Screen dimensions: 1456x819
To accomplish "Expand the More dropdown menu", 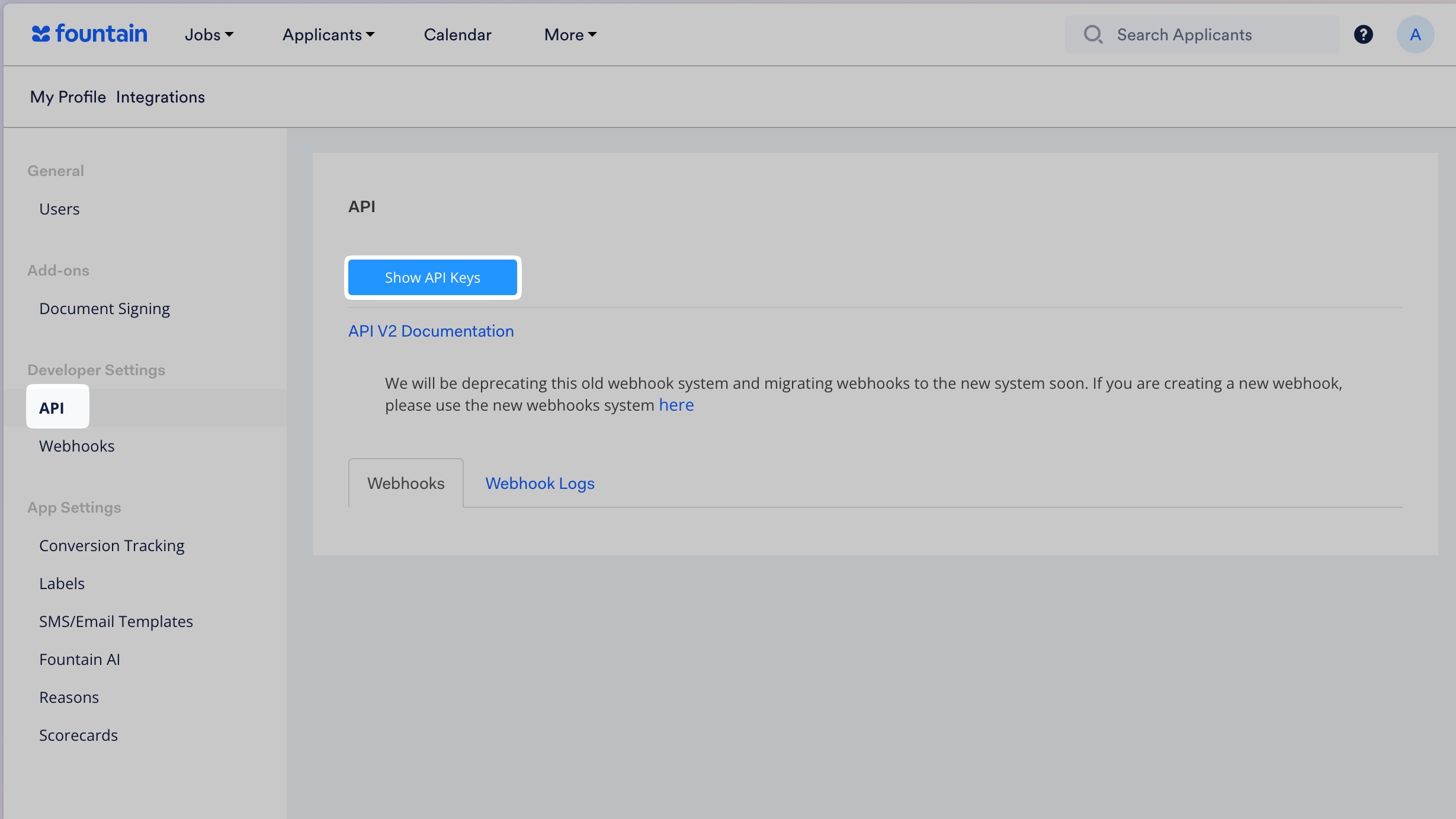I will [x=570, y=35].
